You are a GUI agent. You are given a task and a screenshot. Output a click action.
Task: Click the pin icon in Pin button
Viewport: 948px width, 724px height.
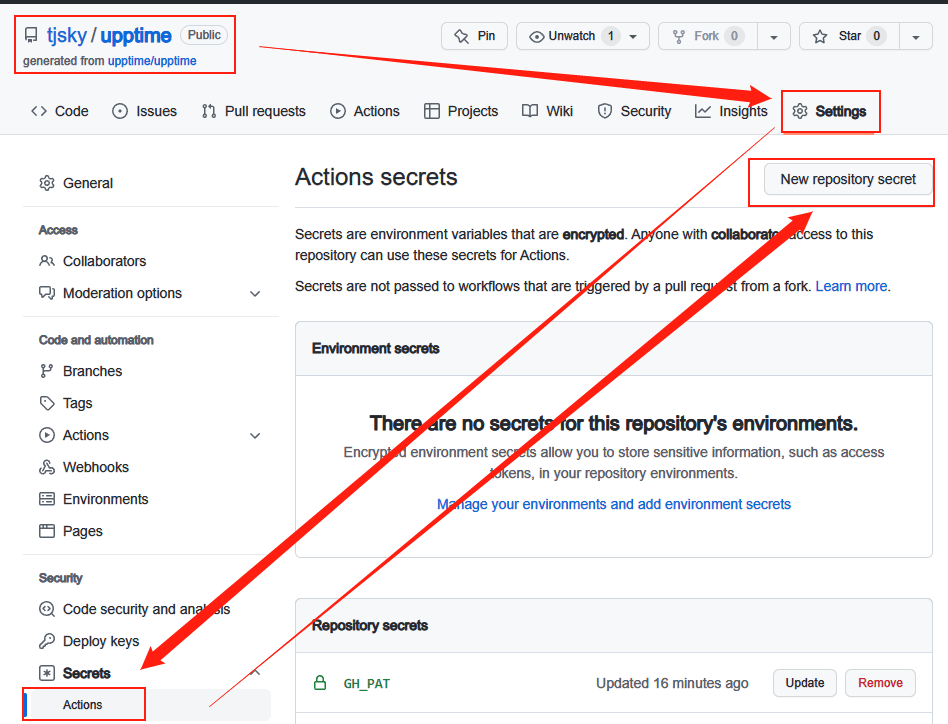pyautogui.click(x=462, y=36)
